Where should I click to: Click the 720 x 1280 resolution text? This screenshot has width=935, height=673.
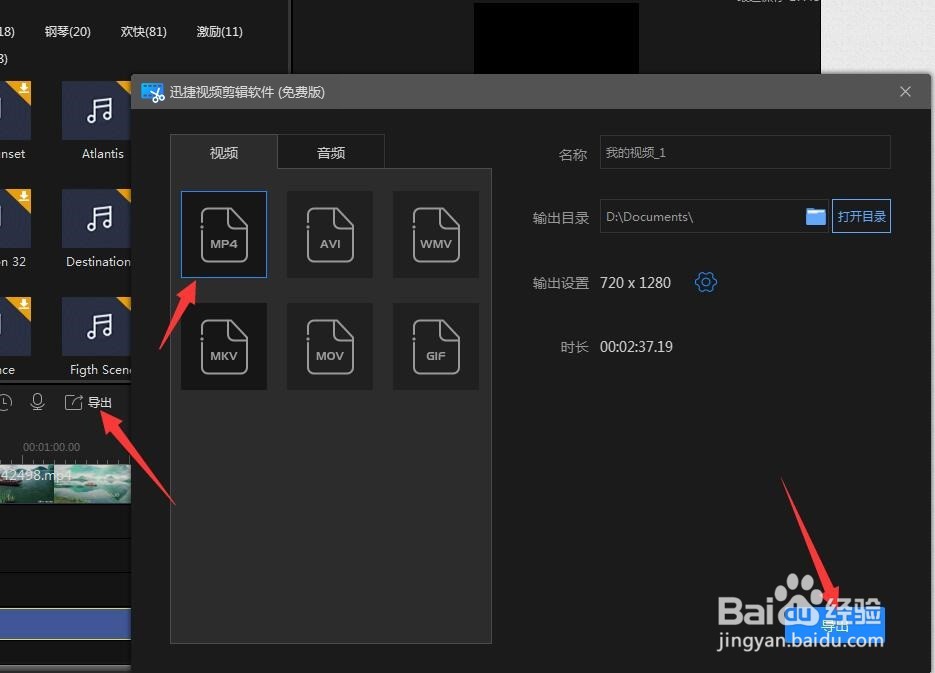[x=635, y=283]
